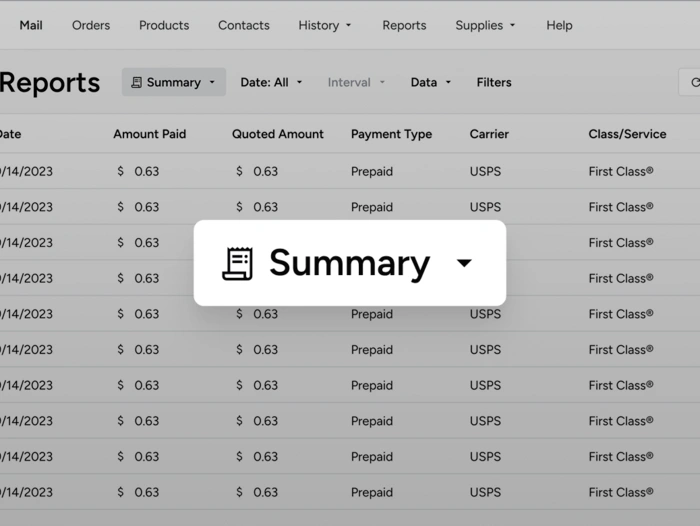Click the refresh icon at the toolbar's right edge

pos(693,83)
